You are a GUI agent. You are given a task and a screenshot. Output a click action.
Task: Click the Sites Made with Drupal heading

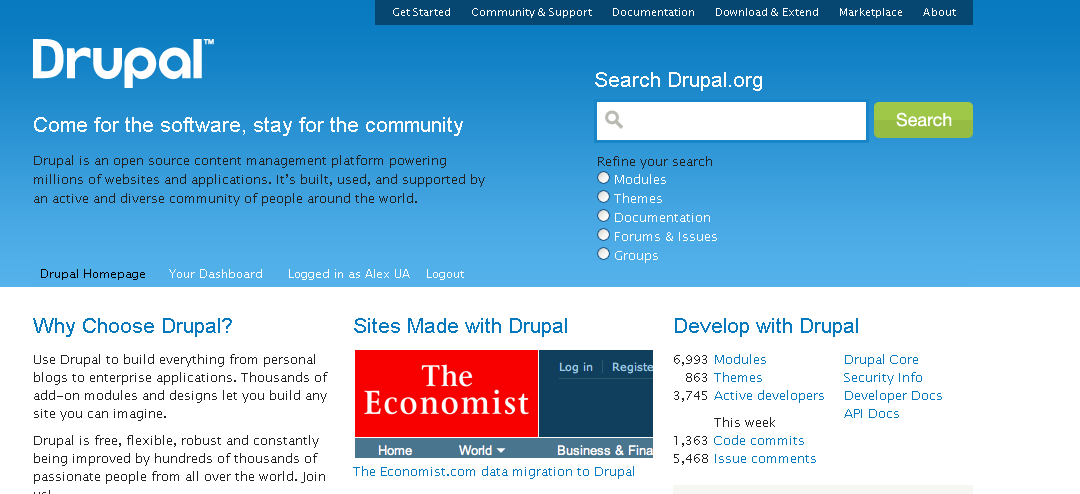click(x=461, y=325)
